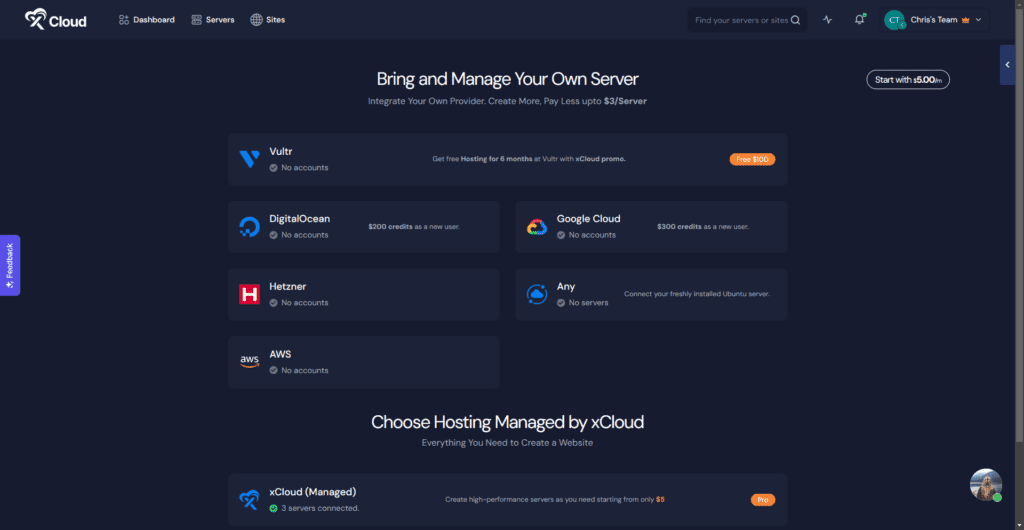This screenshot has height=530, width=1024.
Task: Expand the collapsed right side panel
Action: click(x=1007, y=65)
